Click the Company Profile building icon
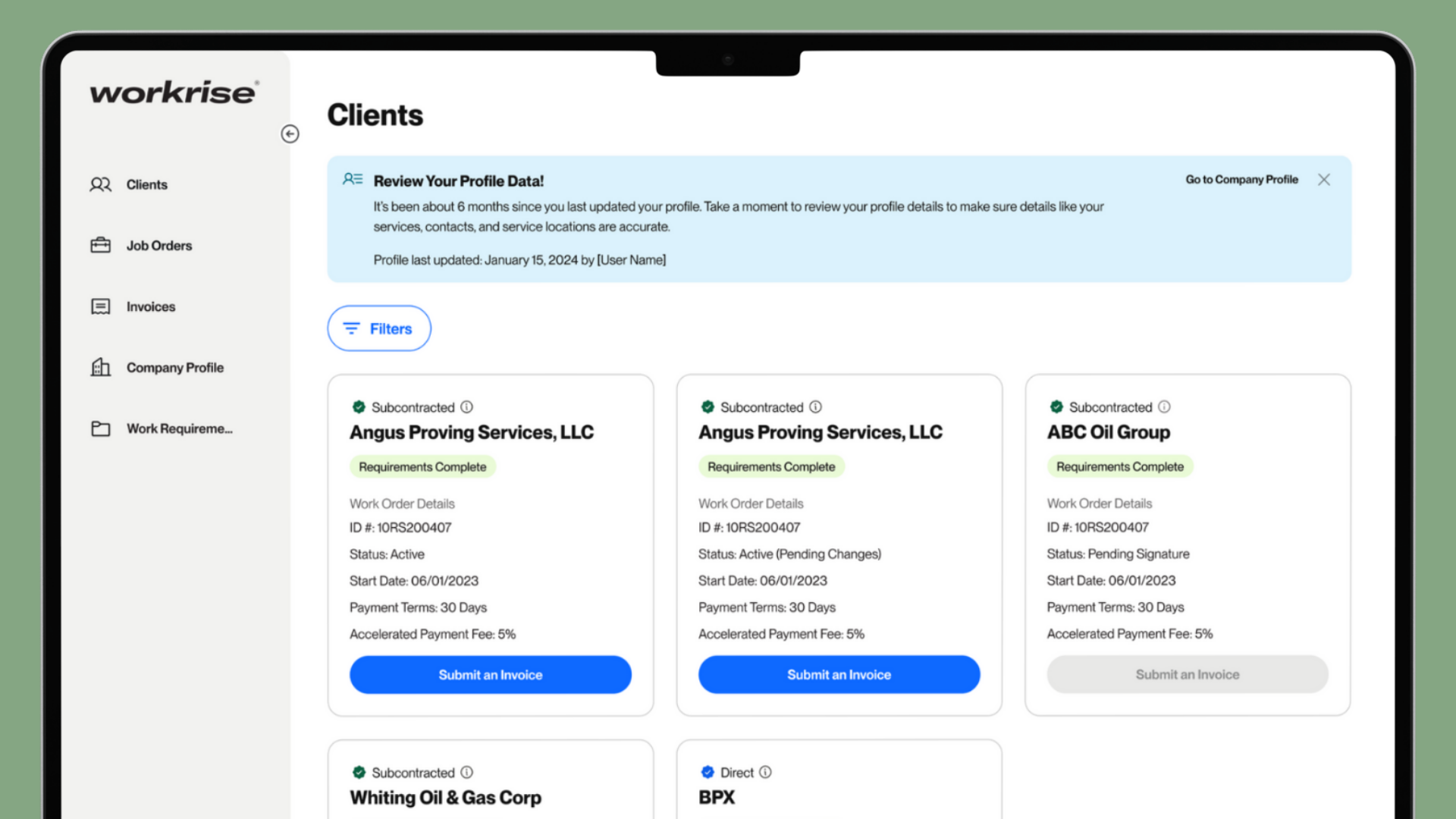 (x=100, y=368)
